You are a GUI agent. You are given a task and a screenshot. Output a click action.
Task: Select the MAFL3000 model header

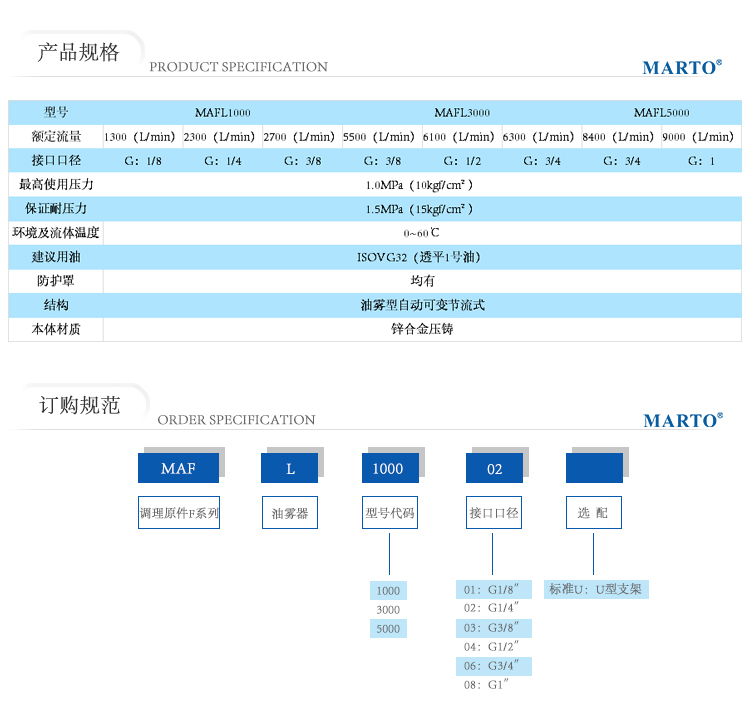[462, 113]
